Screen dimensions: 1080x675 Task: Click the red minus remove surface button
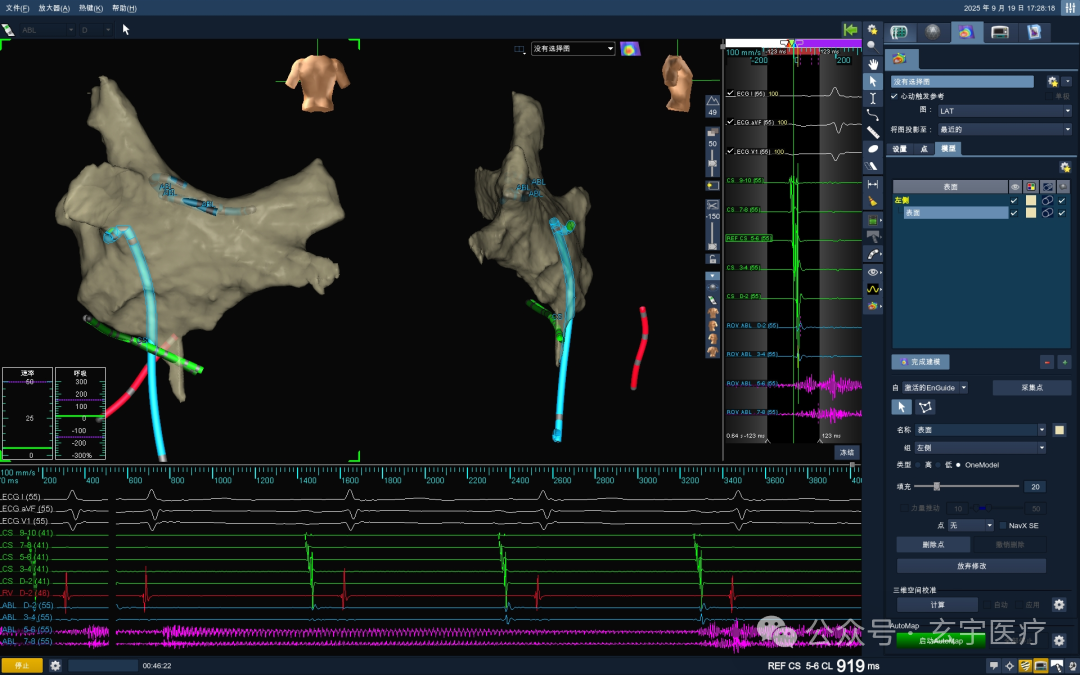(x=1046, y=362)
